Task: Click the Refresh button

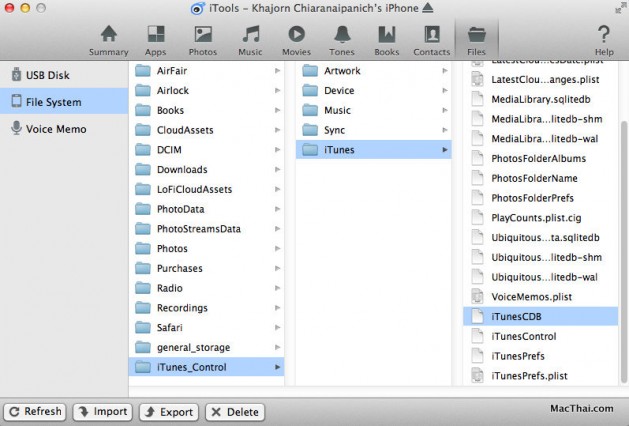Action: point(35,412)
